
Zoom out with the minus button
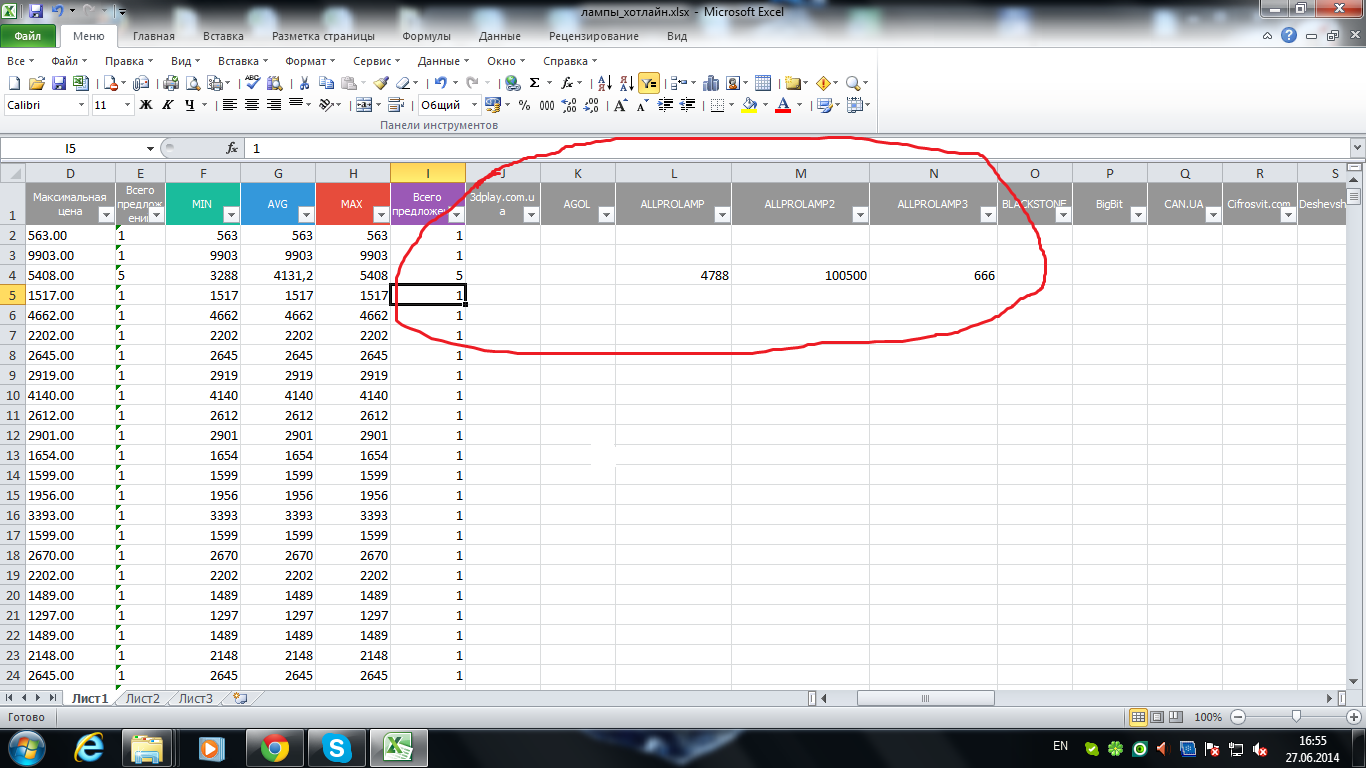click(1238, 717)
